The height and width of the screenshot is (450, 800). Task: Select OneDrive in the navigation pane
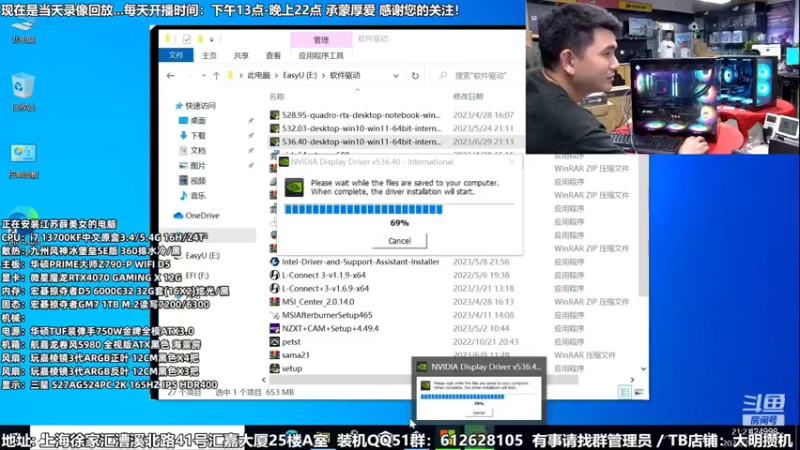tap(202, 215)
